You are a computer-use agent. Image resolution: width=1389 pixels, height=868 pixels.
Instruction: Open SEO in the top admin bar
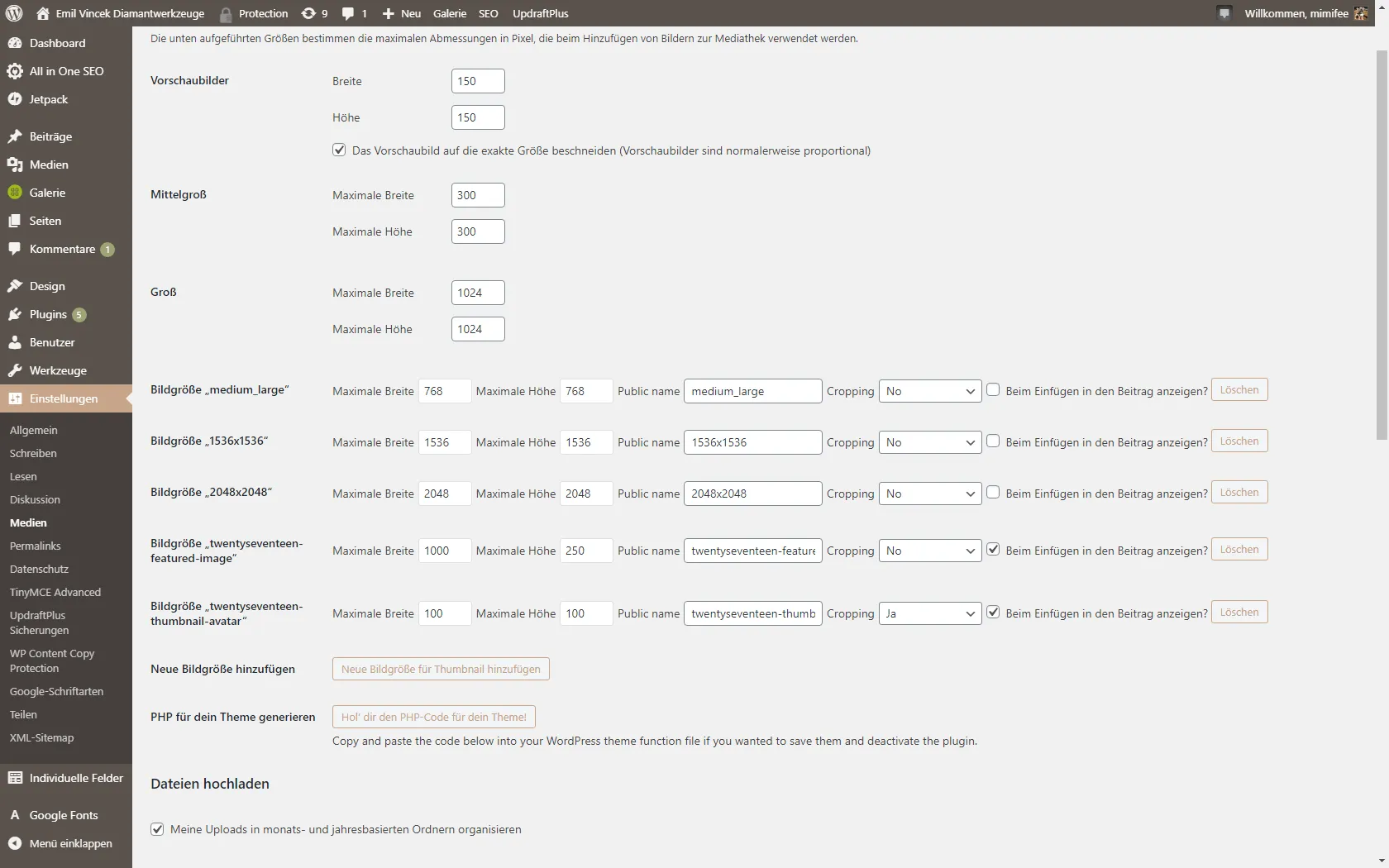pos(489,13)
